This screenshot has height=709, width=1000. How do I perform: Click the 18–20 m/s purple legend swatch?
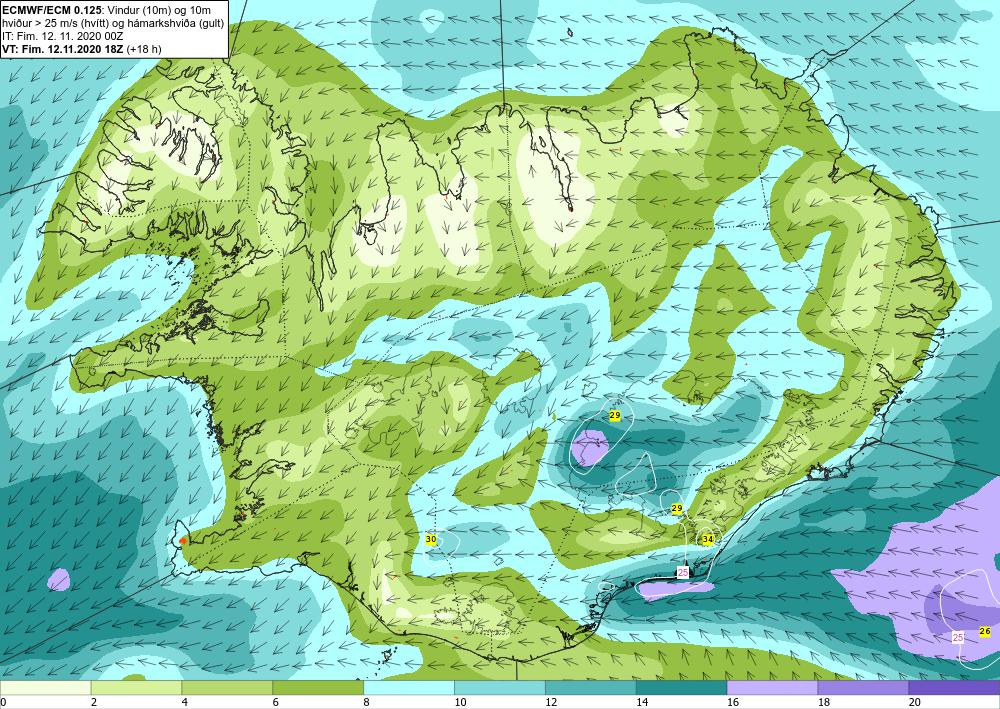(863, 687)
